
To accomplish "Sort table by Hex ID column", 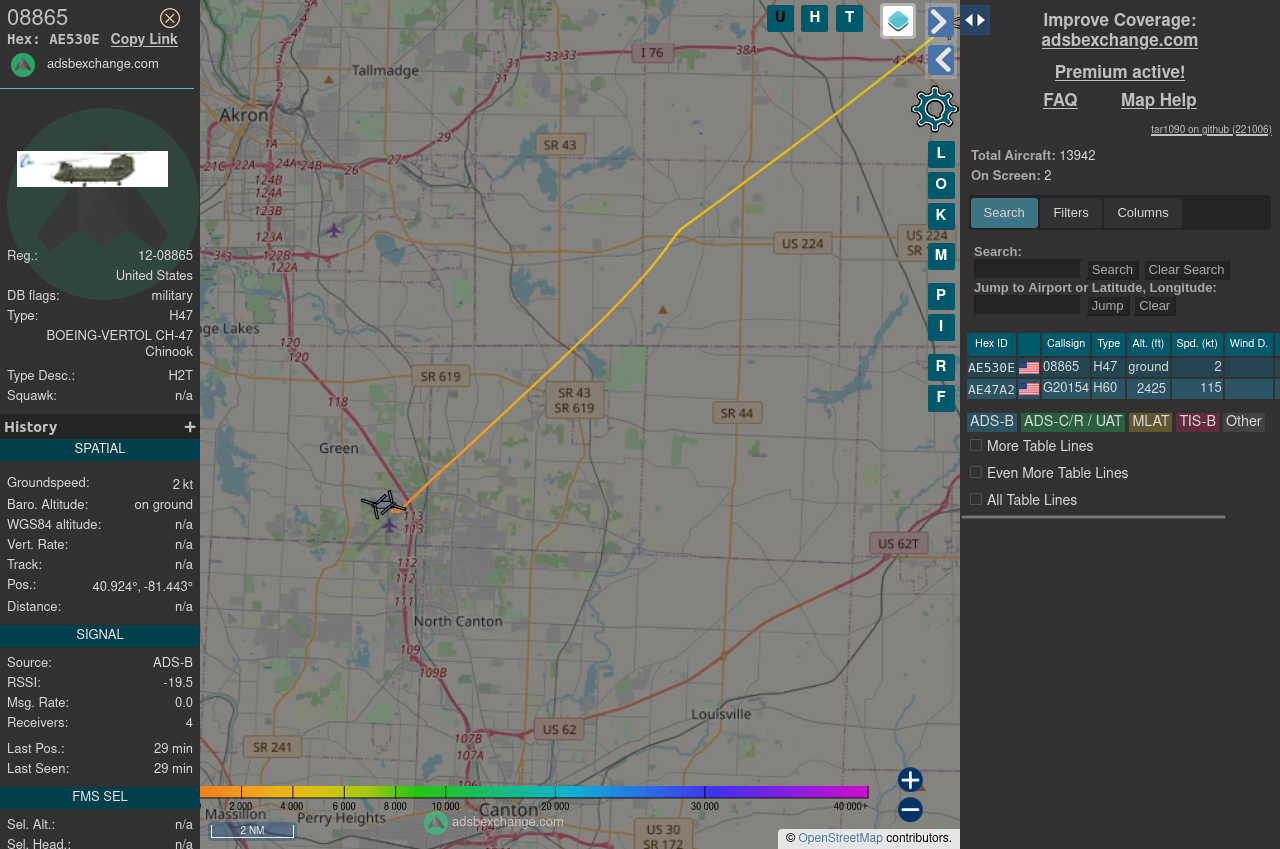I will tap(991, 344).
